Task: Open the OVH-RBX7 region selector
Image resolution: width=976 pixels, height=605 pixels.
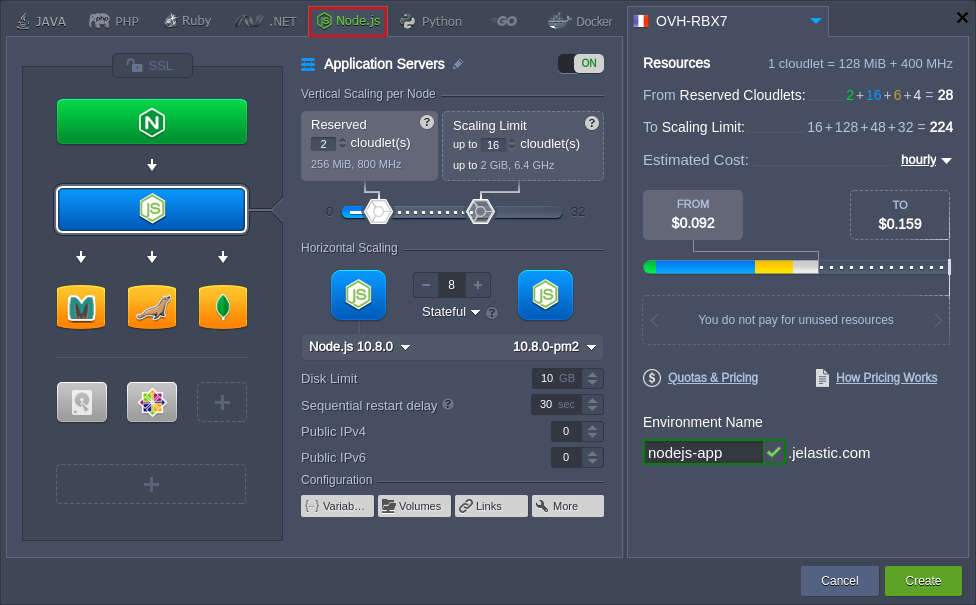Action: coord(817,20)
